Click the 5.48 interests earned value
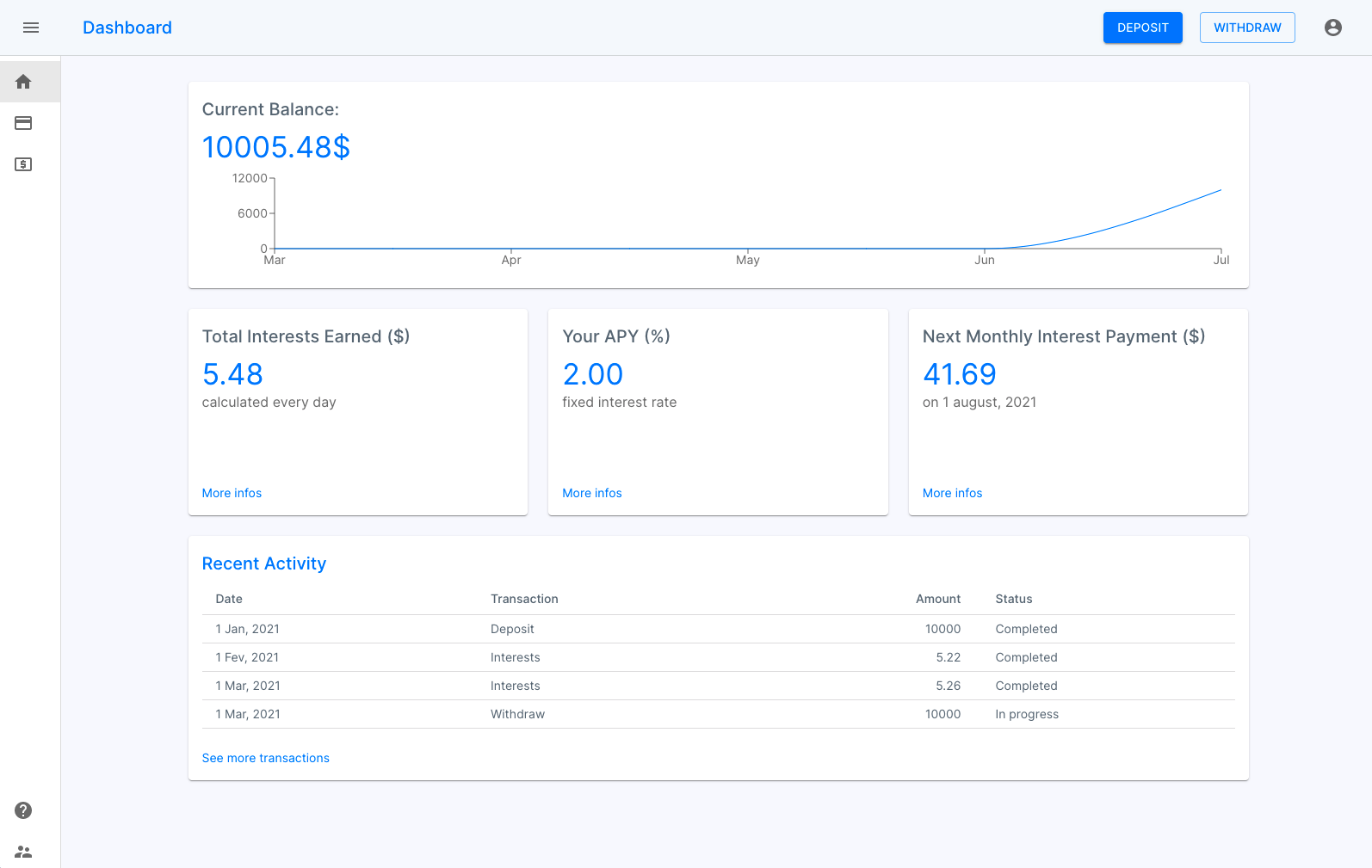 click(x=232, y=374)
